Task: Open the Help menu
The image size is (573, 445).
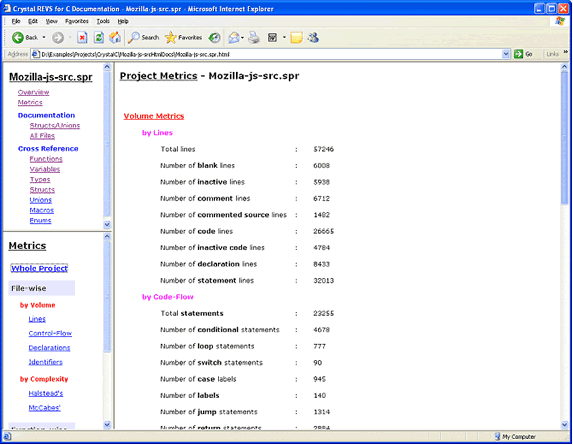Action: tap(123, 21)
